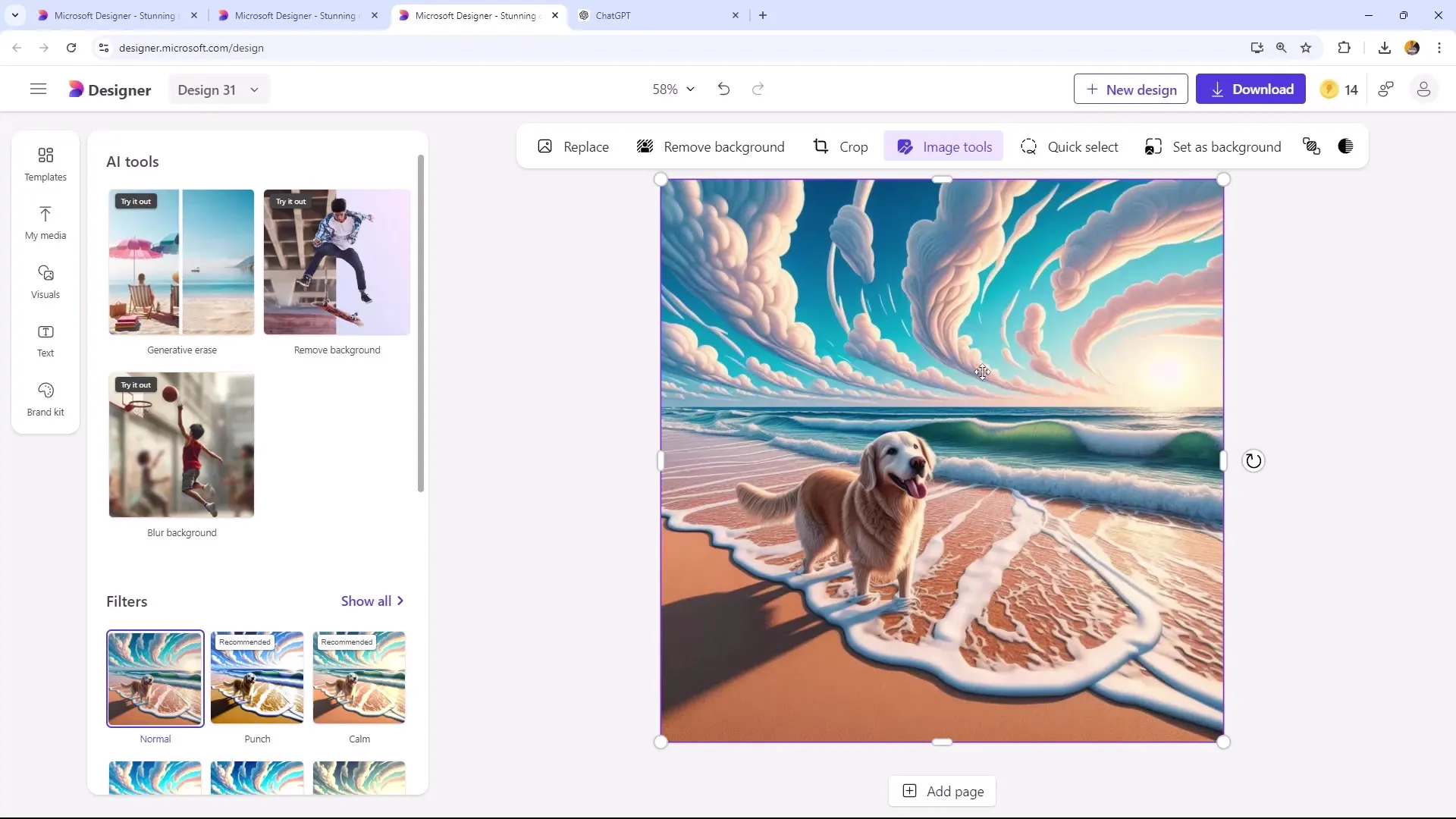Toggle undo action with arrow icon
The height and width of the screenshot is (819, 1456).
pos(725,89)
